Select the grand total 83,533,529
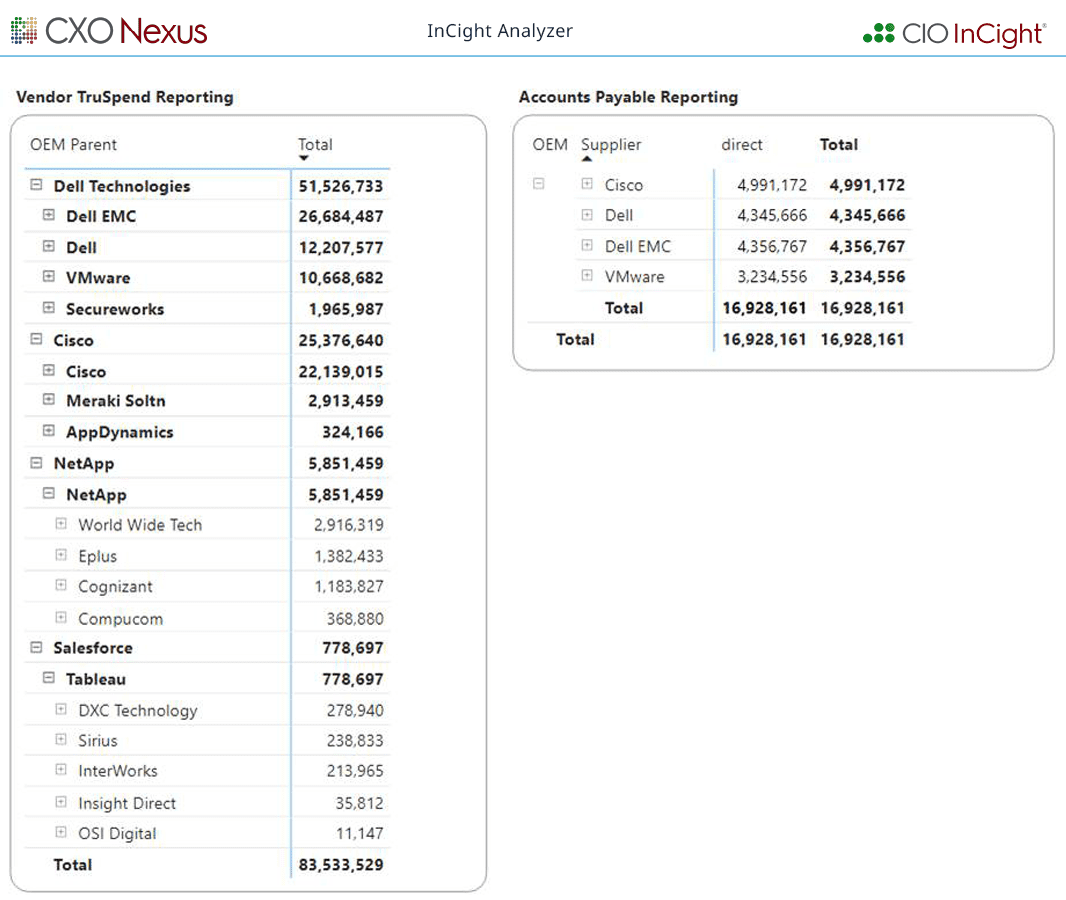1066x900 pixels. tap(341, 865)
